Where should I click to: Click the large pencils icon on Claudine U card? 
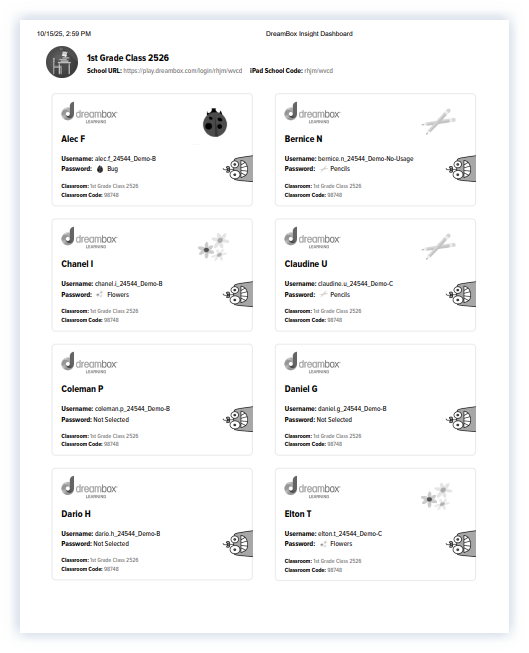[438, 246]
